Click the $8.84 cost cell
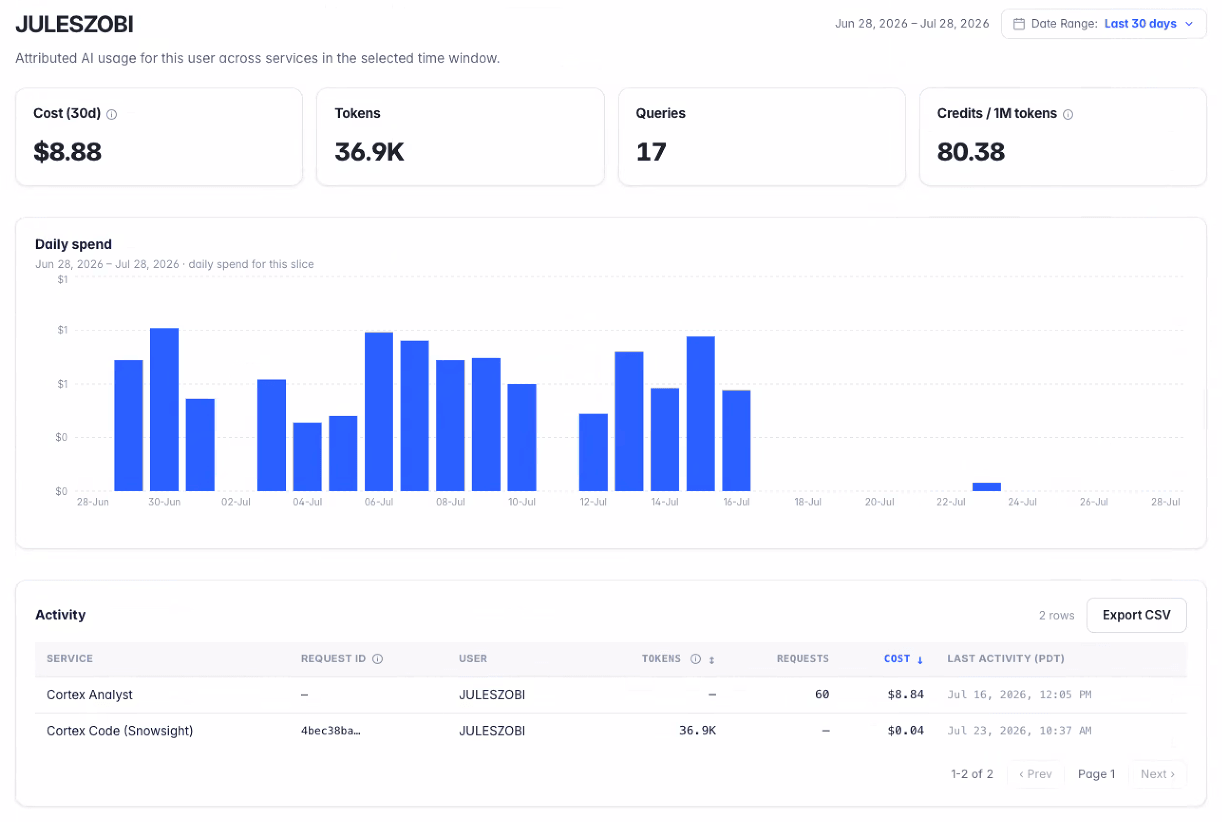Screen dimensions: 1222x822 click(905, 695)
